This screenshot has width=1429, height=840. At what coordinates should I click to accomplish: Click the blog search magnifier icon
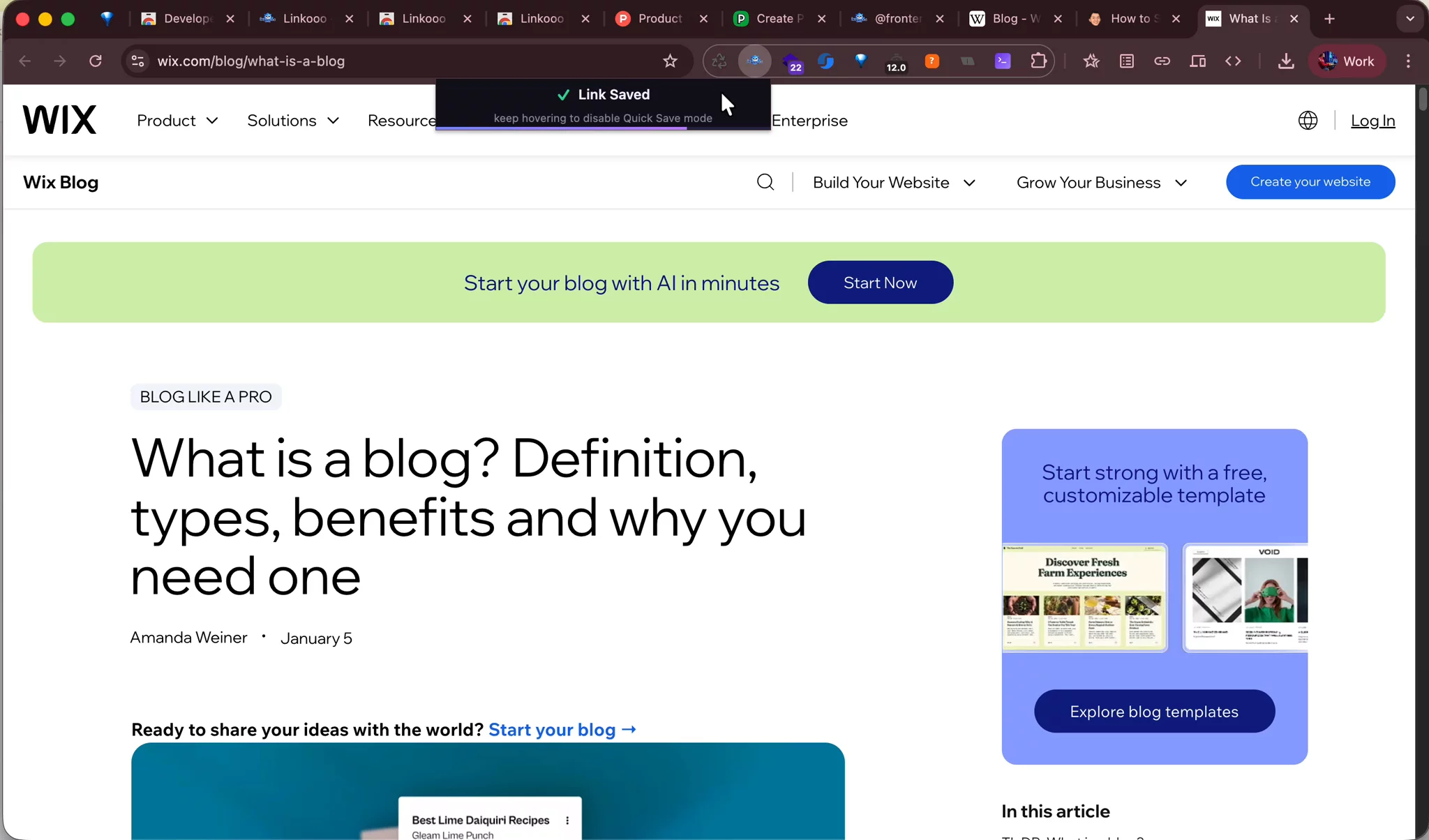765,182
